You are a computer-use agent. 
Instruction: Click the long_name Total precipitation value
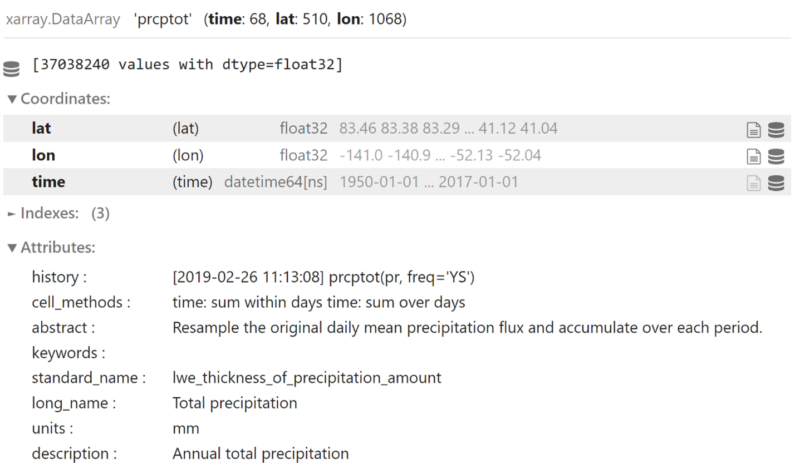235,403
